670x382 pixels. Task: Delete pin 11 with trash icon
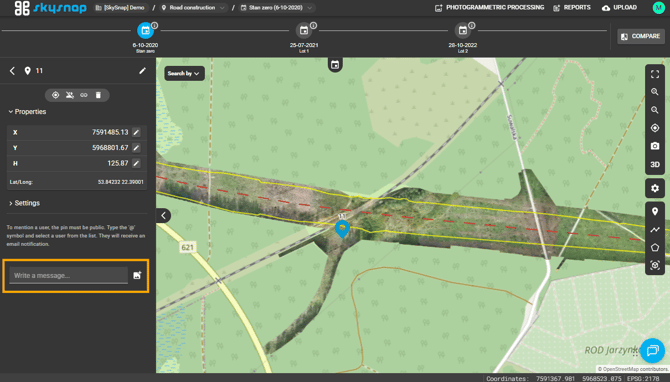[98, 95]
